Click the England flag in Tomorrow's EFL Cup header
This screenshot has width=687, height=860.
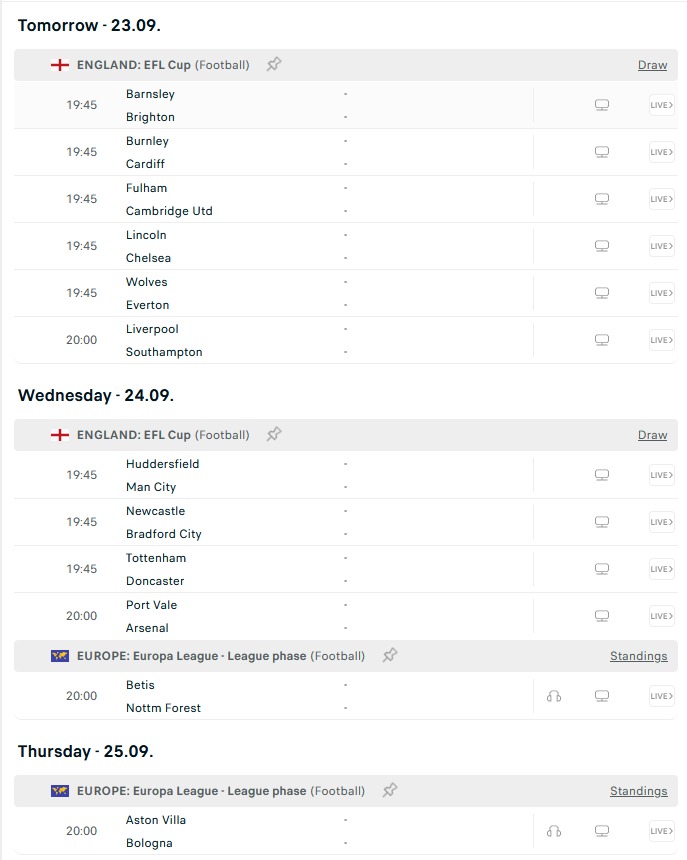[60, 65]
